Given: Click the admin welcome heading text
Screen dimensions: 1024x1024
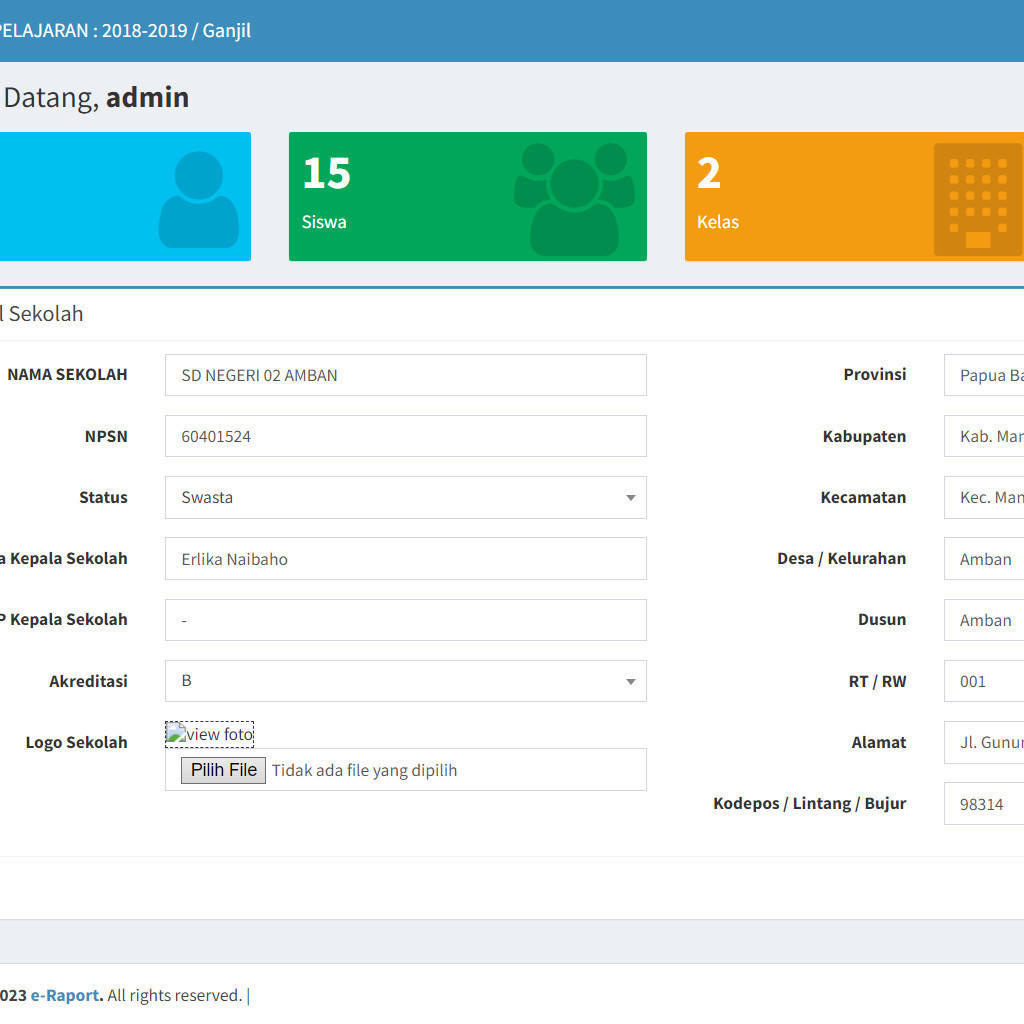Looking at the screenshot, I should point(148,97).
